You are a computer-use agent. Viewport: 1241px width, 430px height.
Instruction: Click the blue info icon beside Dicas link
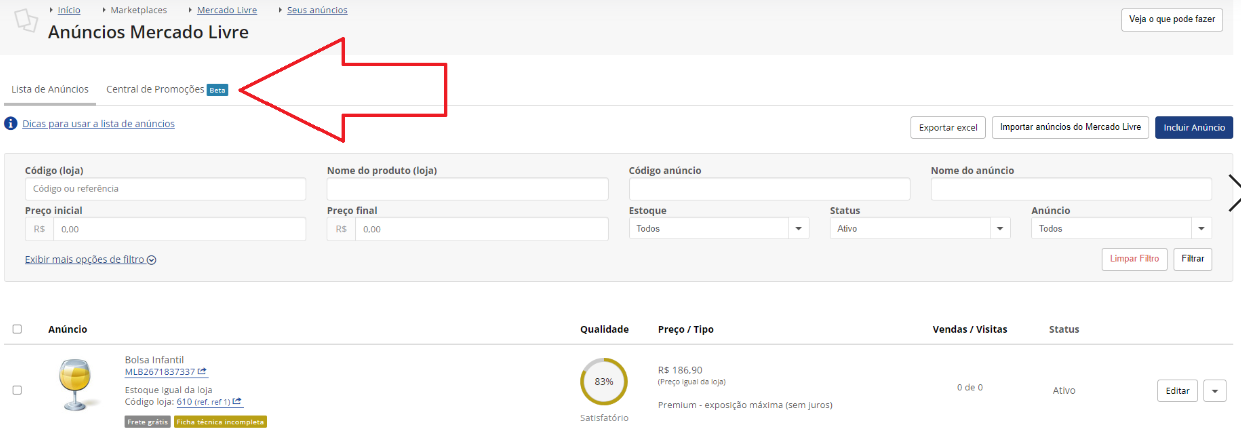pyautogui.click(x=11, y=124)
